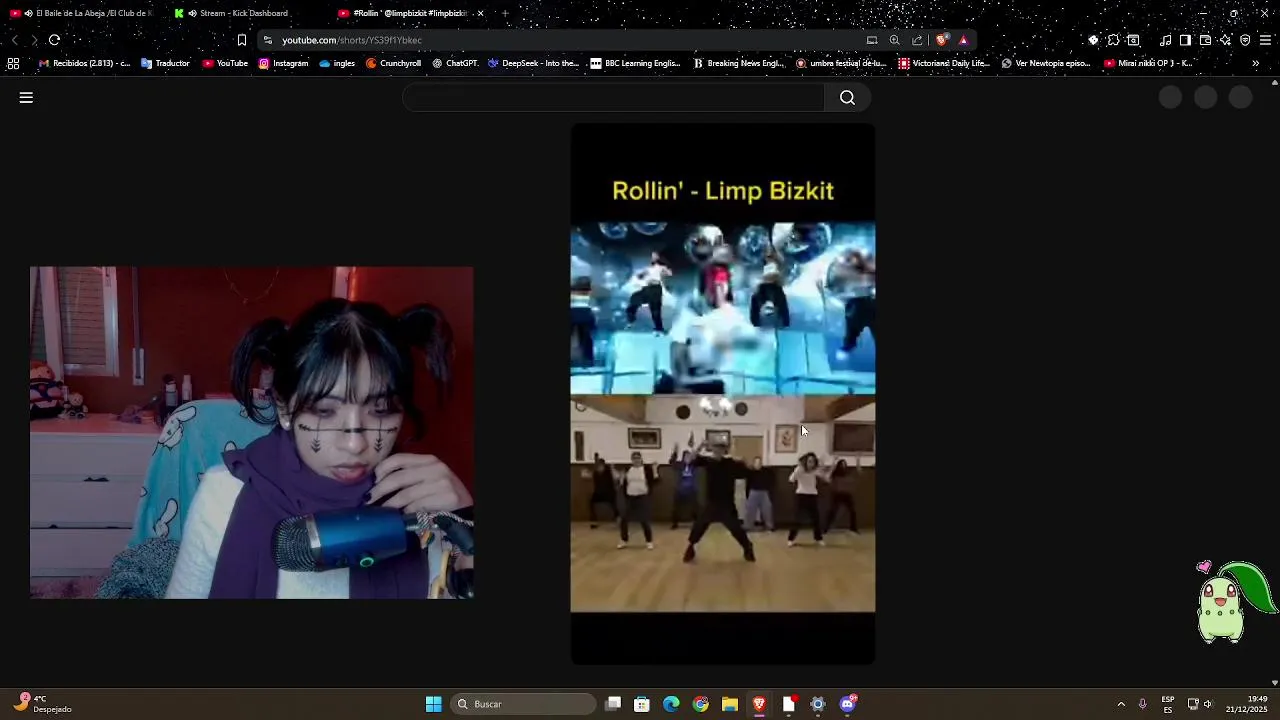The image size is (1280, 720).
Task: Switch to El Baile de La Abeja tab
Action: coord(80,13)
